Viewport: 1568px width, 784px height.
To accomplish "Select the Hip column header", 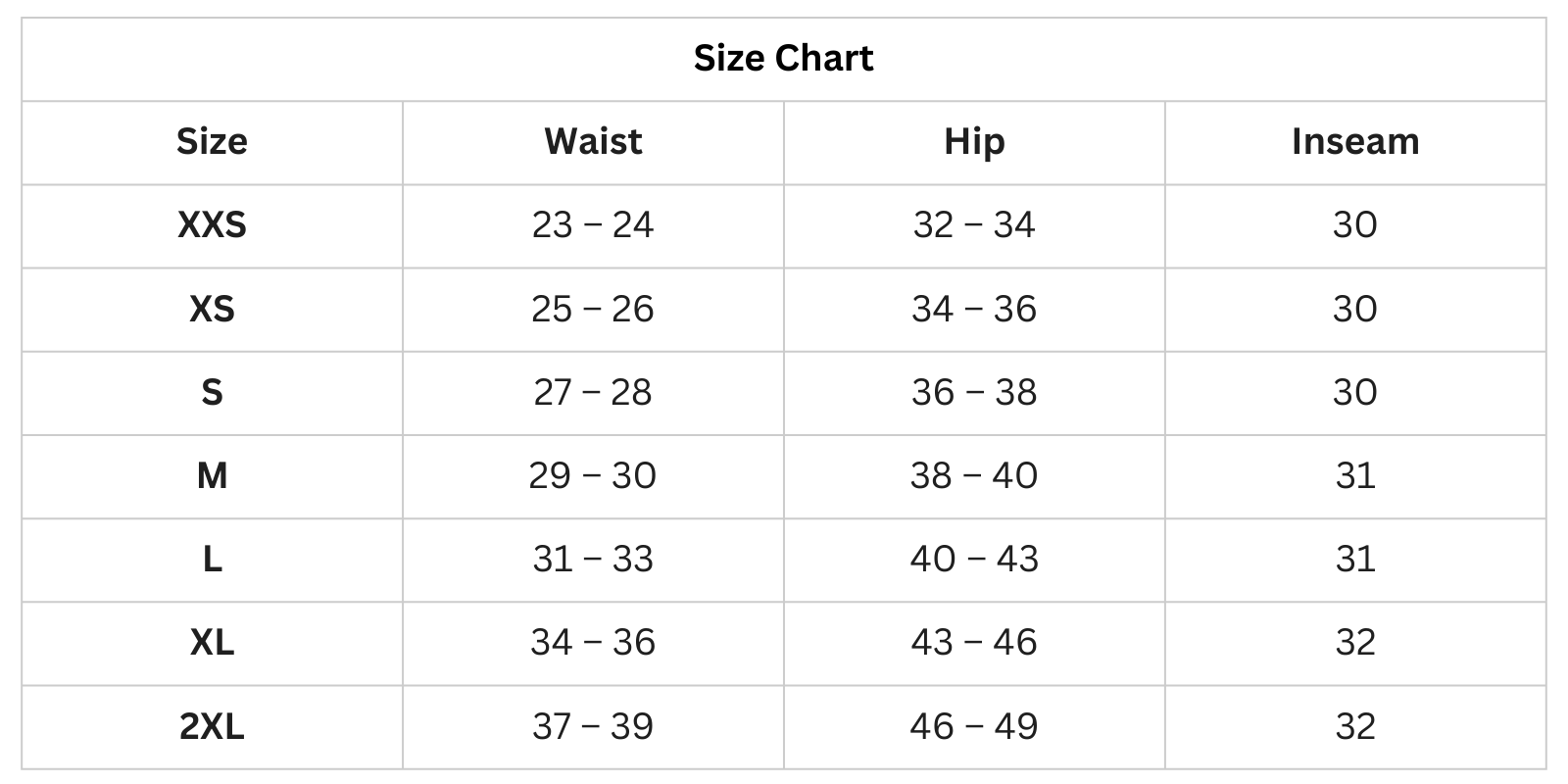I will (974, 142).
